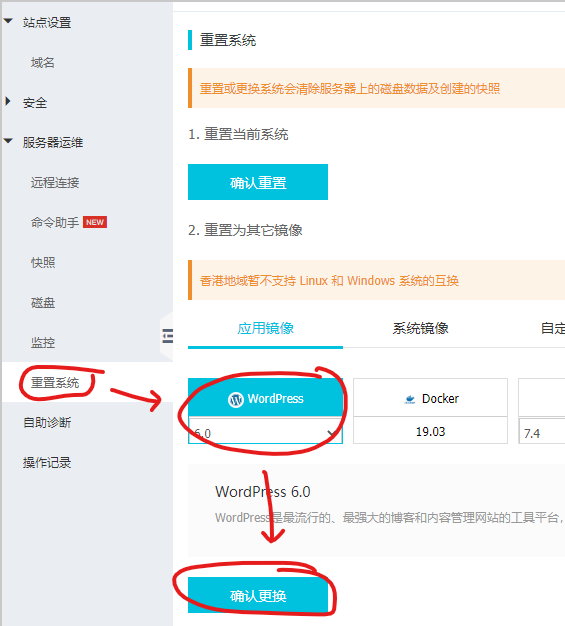
Task: Open 操作记录 in the sidebar
Action: pos(47,462)
